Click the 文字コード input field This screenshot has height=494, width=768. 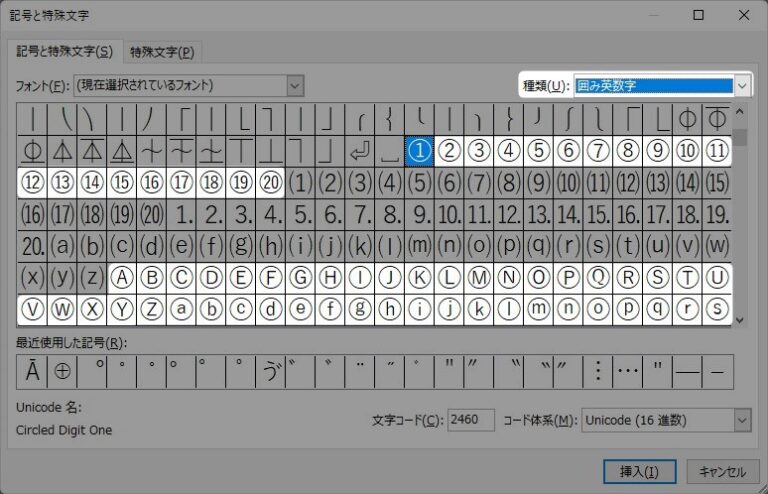point(470,420)
